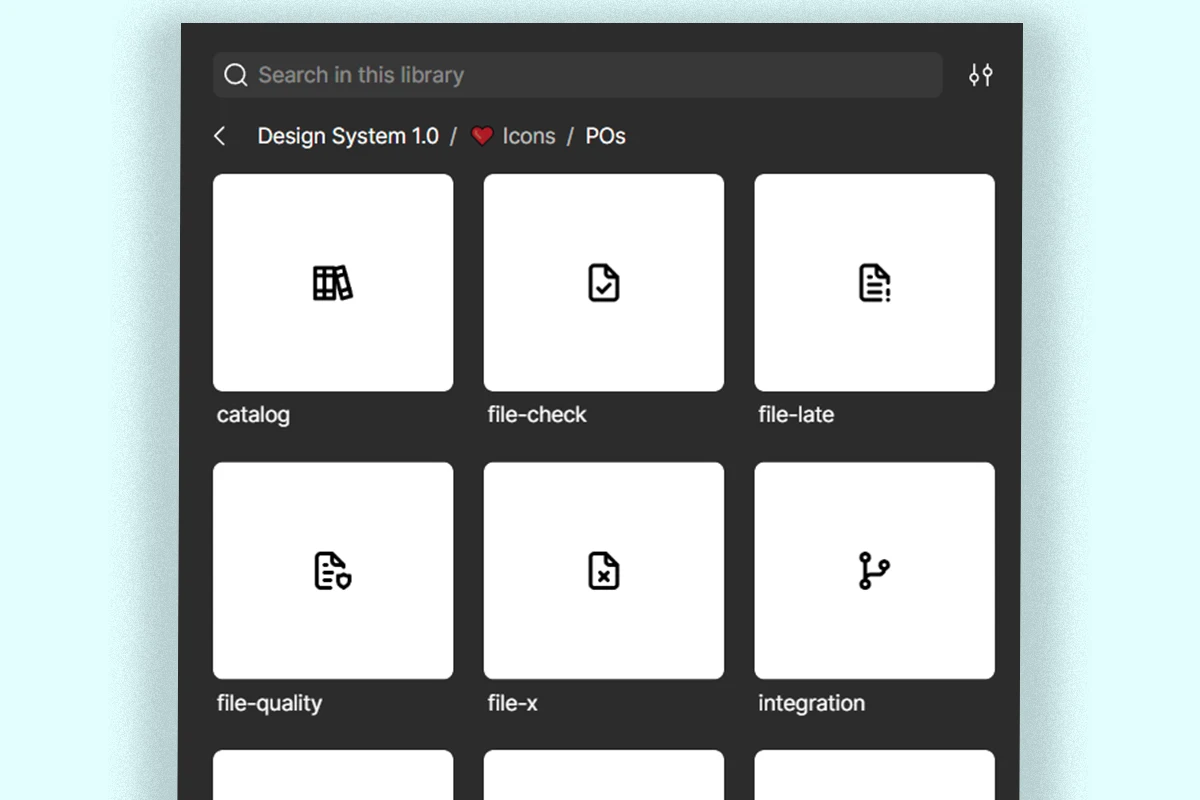The image size is (1200, 800).
Task: Click the search magnifier icon
Action: pyautogui.click(x=236, y=75)
